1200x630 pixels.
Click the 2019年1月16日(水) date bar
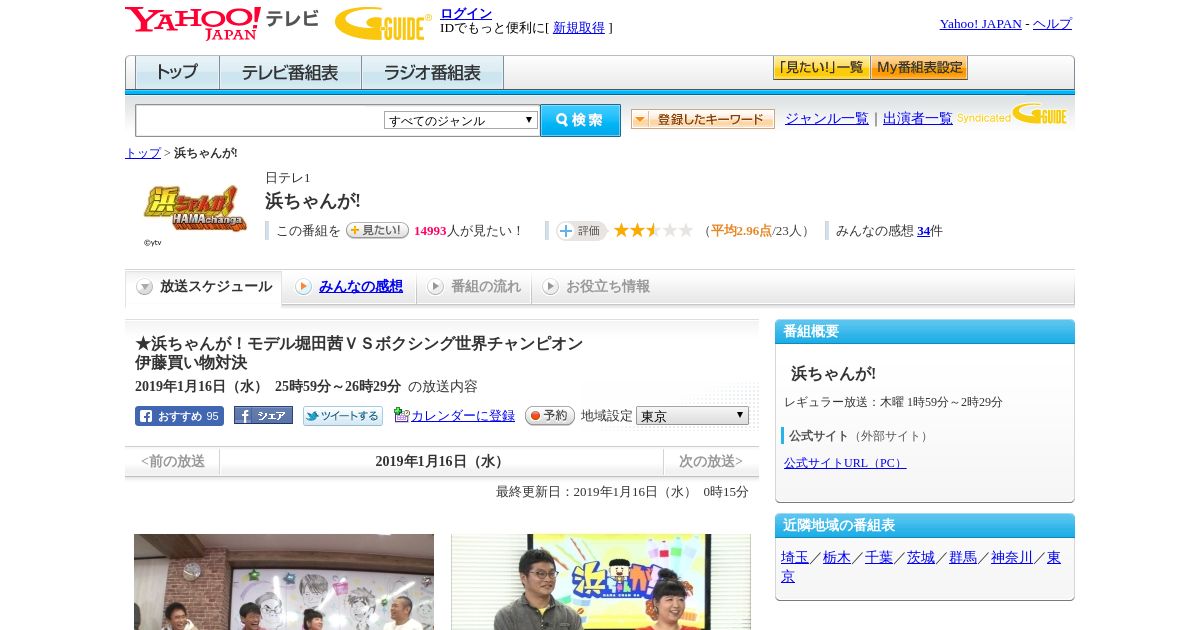pos(441,461)
